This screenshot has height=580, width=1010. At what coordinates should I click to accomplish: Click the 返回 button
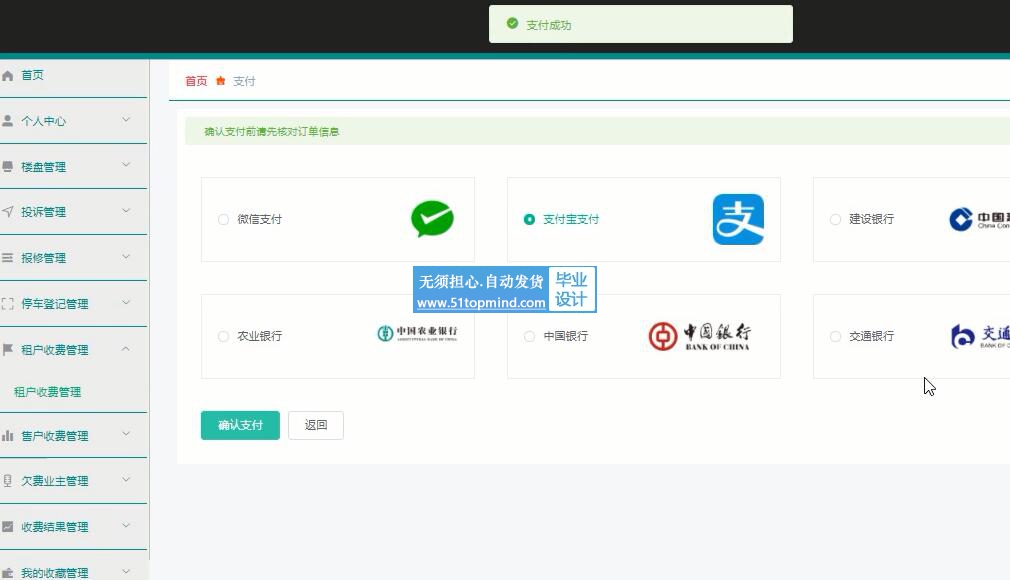pos(316,425)
